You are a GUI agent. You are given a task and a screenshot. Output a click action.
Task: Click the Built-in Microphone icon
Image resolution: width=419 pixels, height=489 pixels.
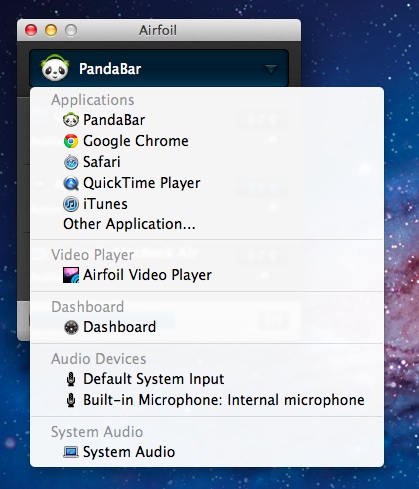click(71, 400)
